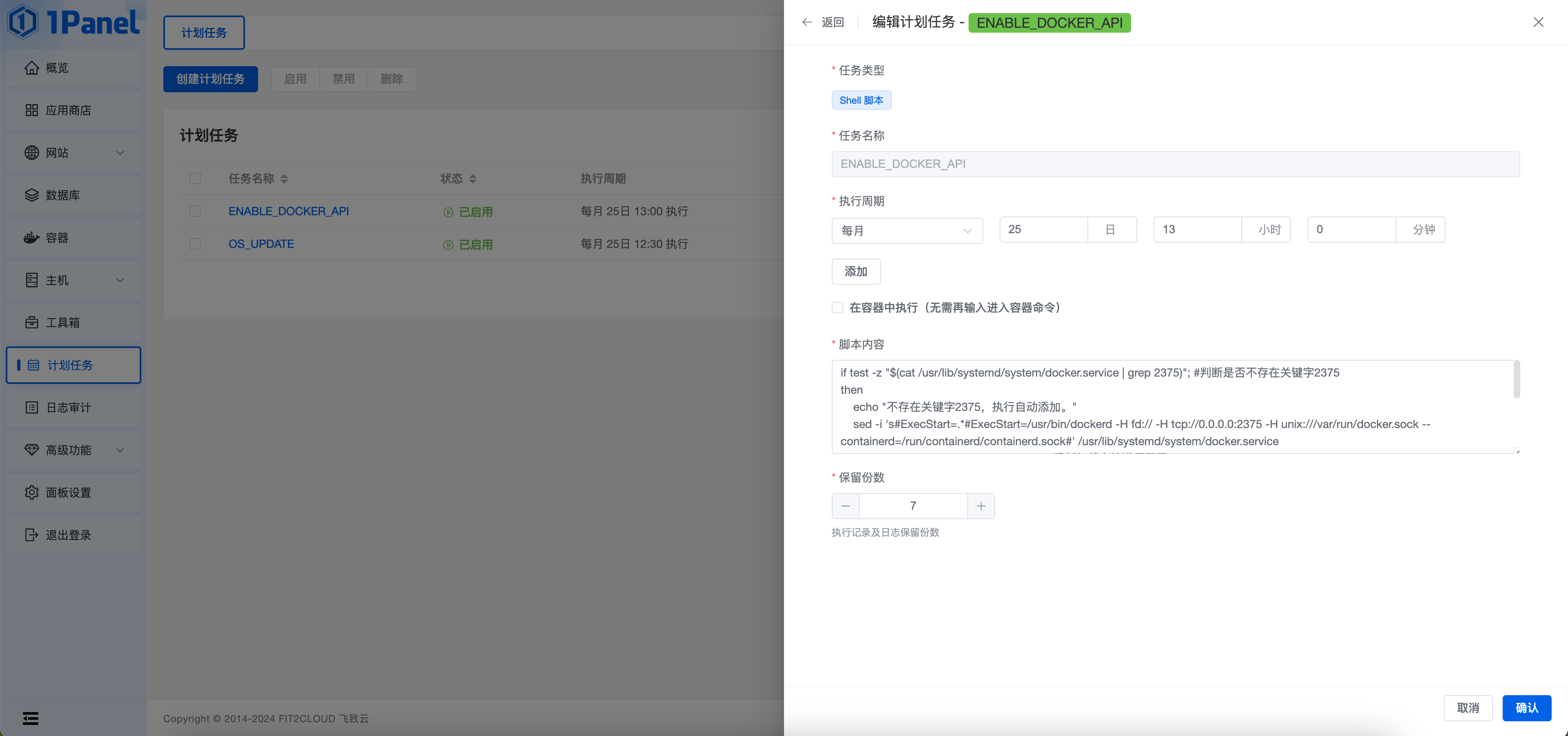
Task: Click the 添加 button under period
Action: (x=855, y=272)
